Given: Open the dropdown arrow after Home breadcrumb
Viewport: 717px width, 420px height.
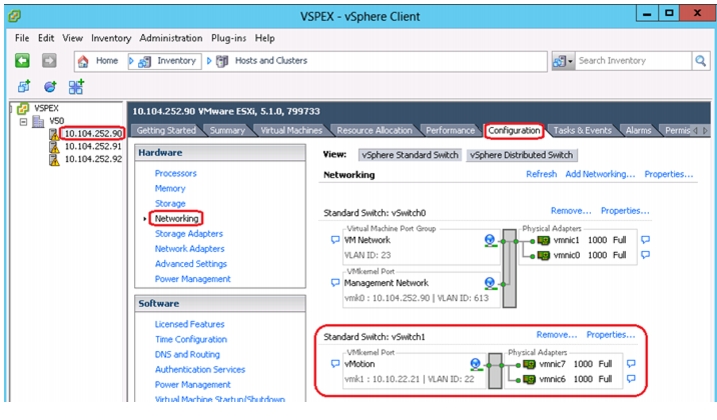Looking at the screenshot, I should tap(131, 61).
